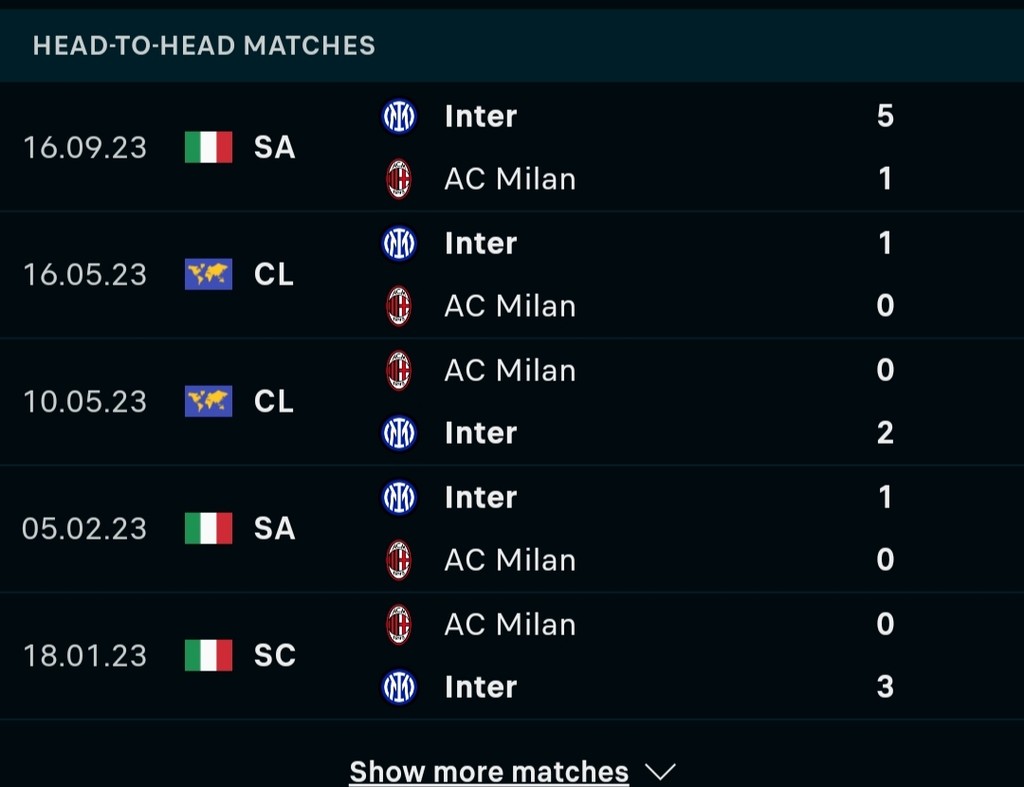Click the Show more matches link
The image size is (1024, 787).
click(x=489, y=772)
